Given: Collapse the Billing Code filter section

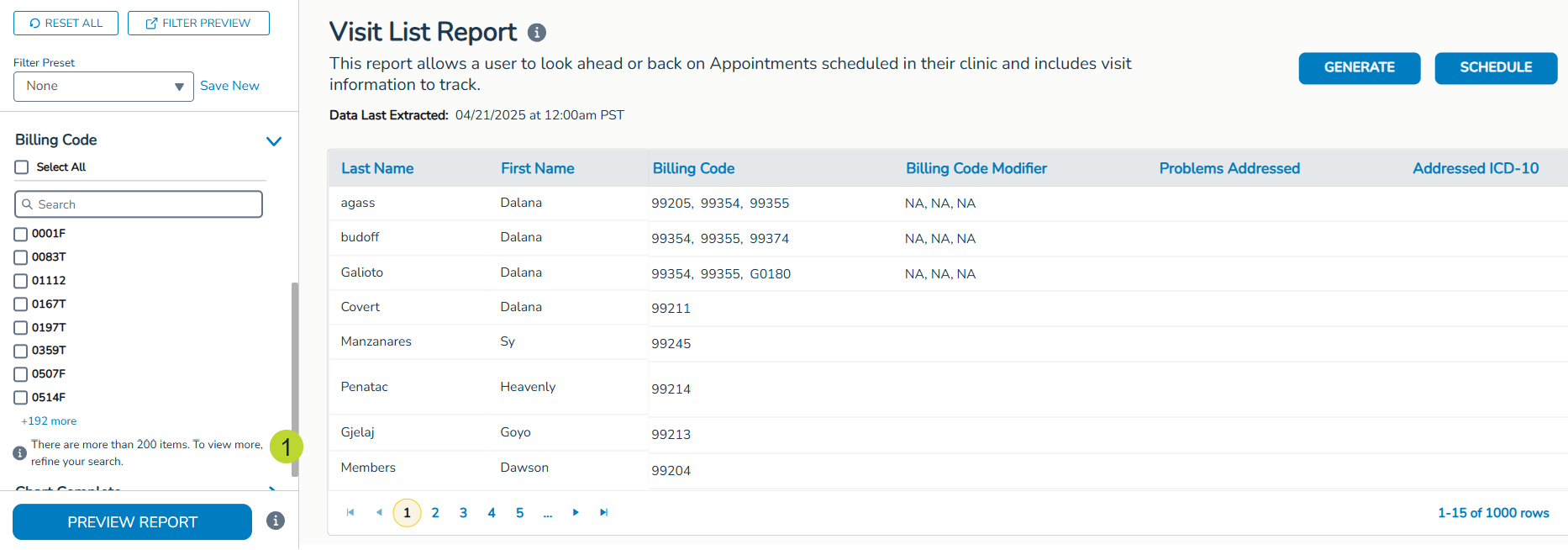Looking at the screenshot, I should point(273,141).
